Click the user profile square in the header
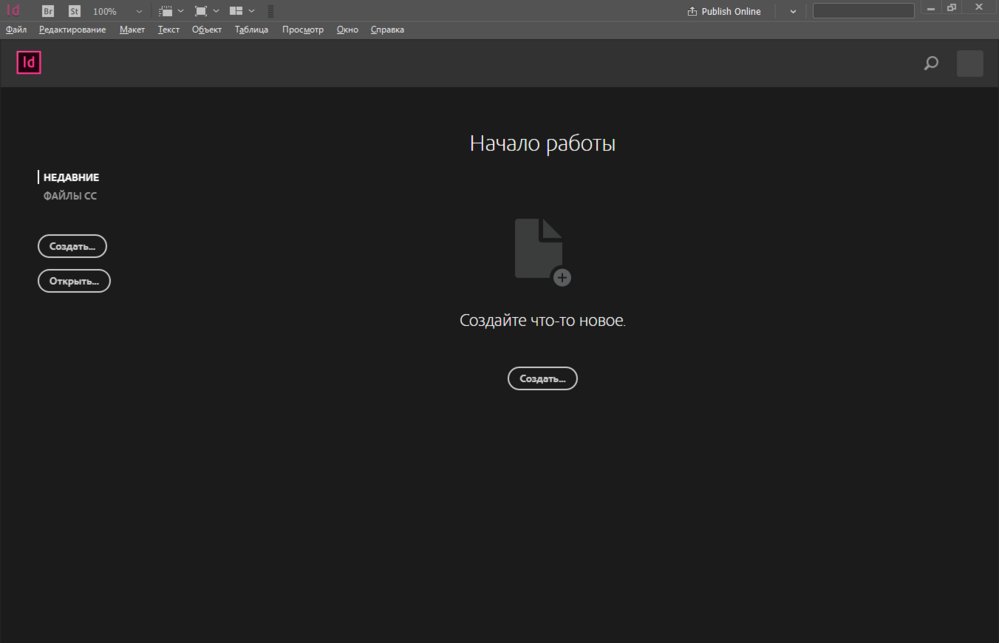The image size is (999, 643). point(970,64)
